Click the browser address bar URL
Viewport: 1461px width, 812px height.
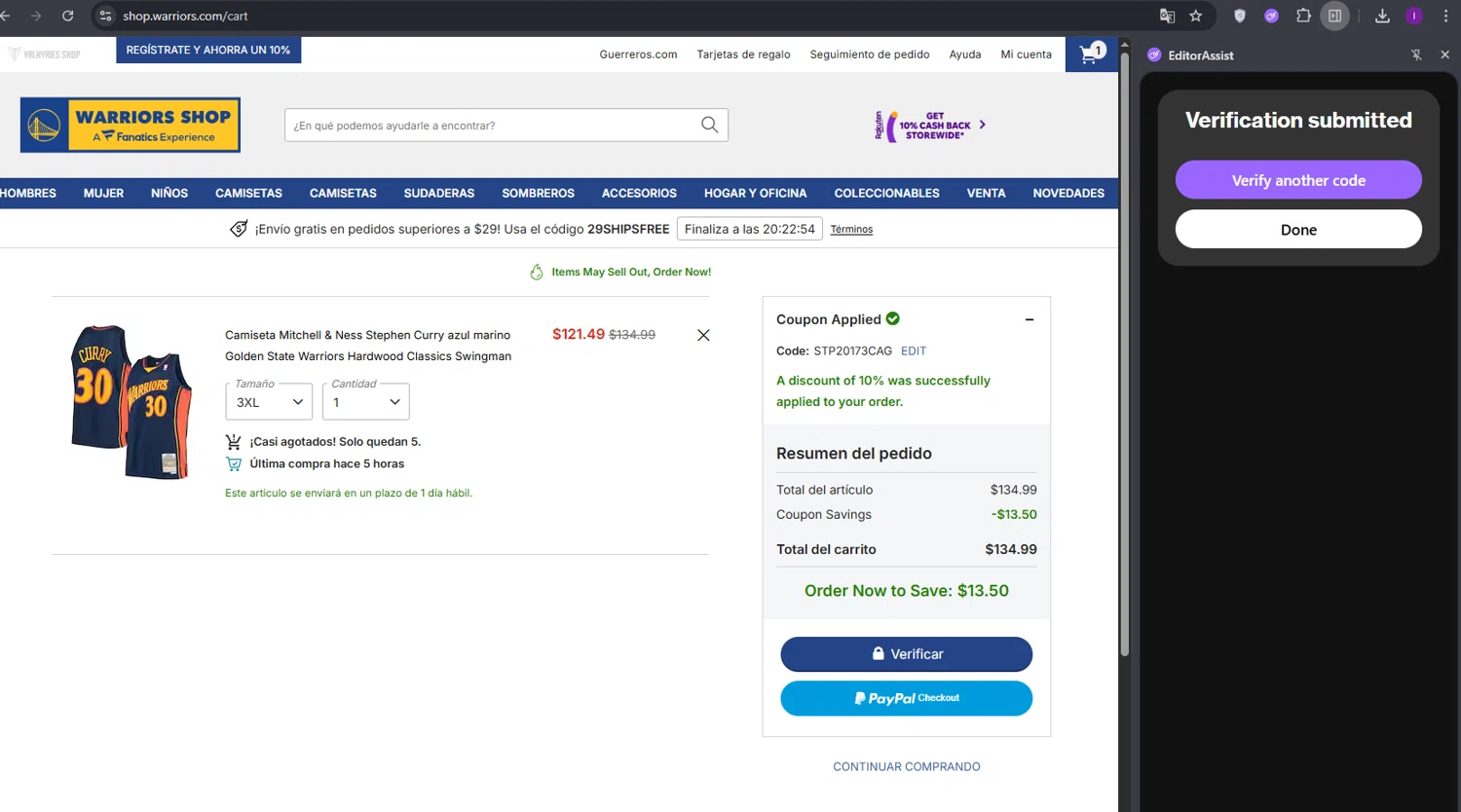pos(185,16)
